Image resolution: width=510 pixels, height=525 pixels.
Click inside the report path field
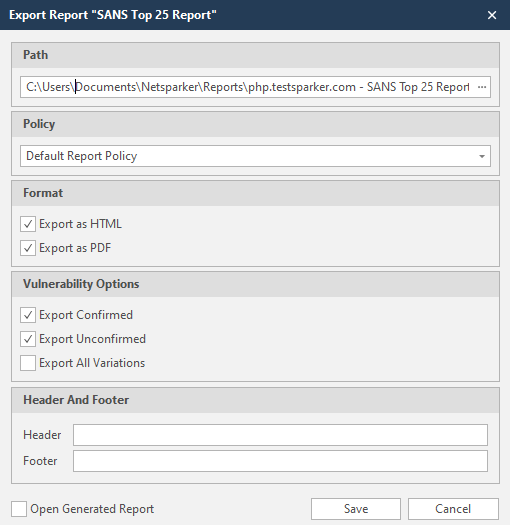pyautogui.click(x=248, y=87)
